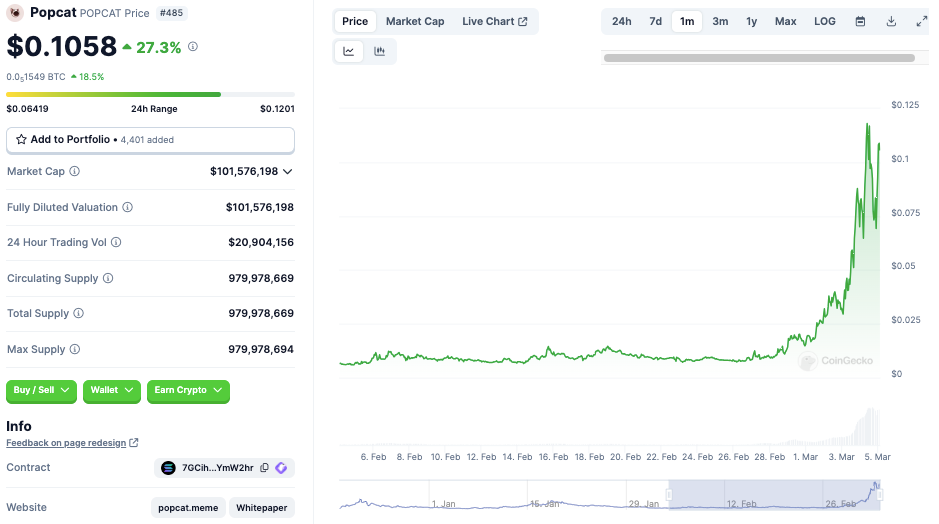Open the external link icon beside Feedback link
The height and width of the screenshot is (524, 939).
[134, 443]
